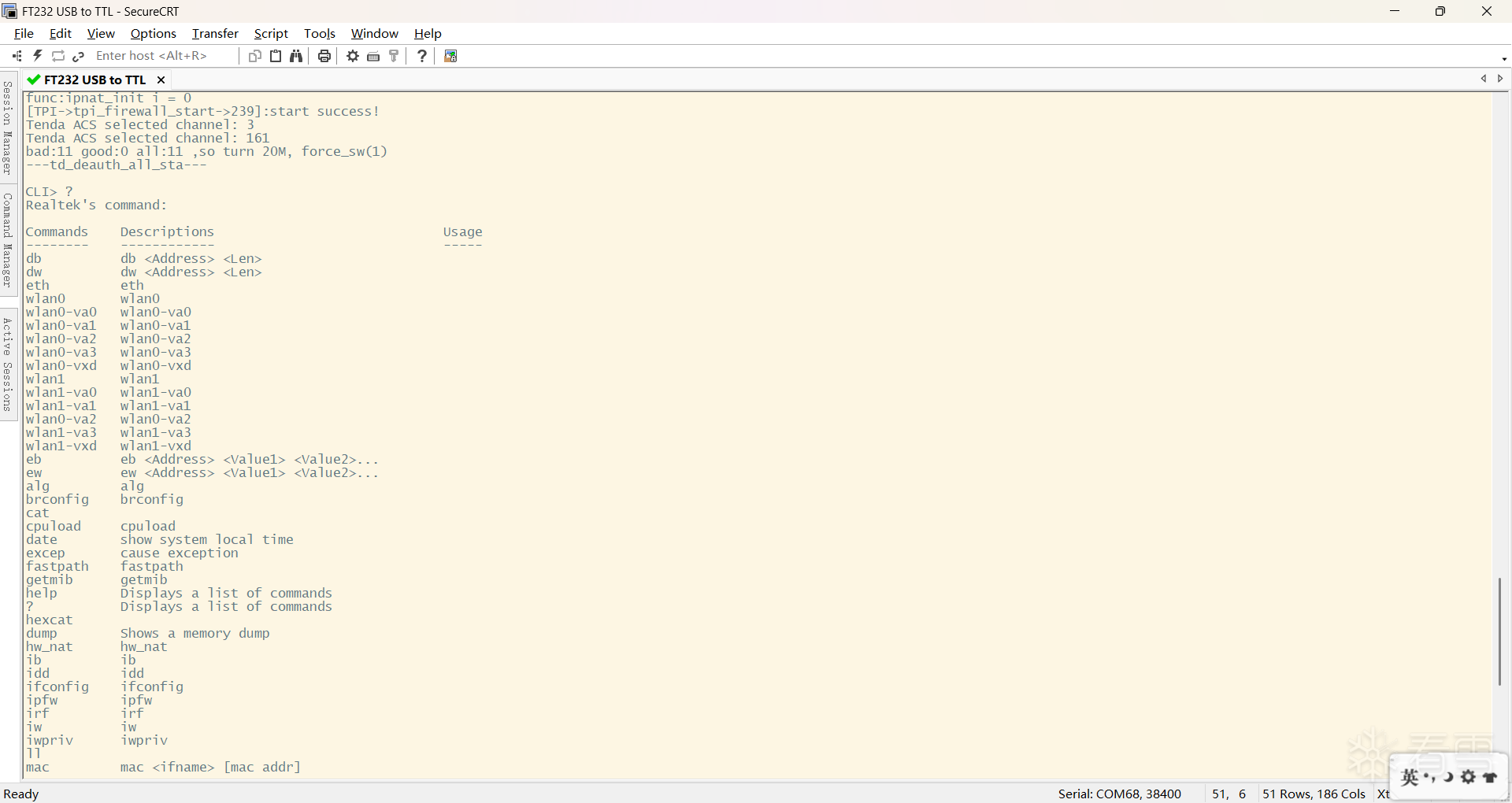The width and height of the screenshot is (1512, 803).
Task: Open the Transfer menu
Action: (x=215, y=33)
